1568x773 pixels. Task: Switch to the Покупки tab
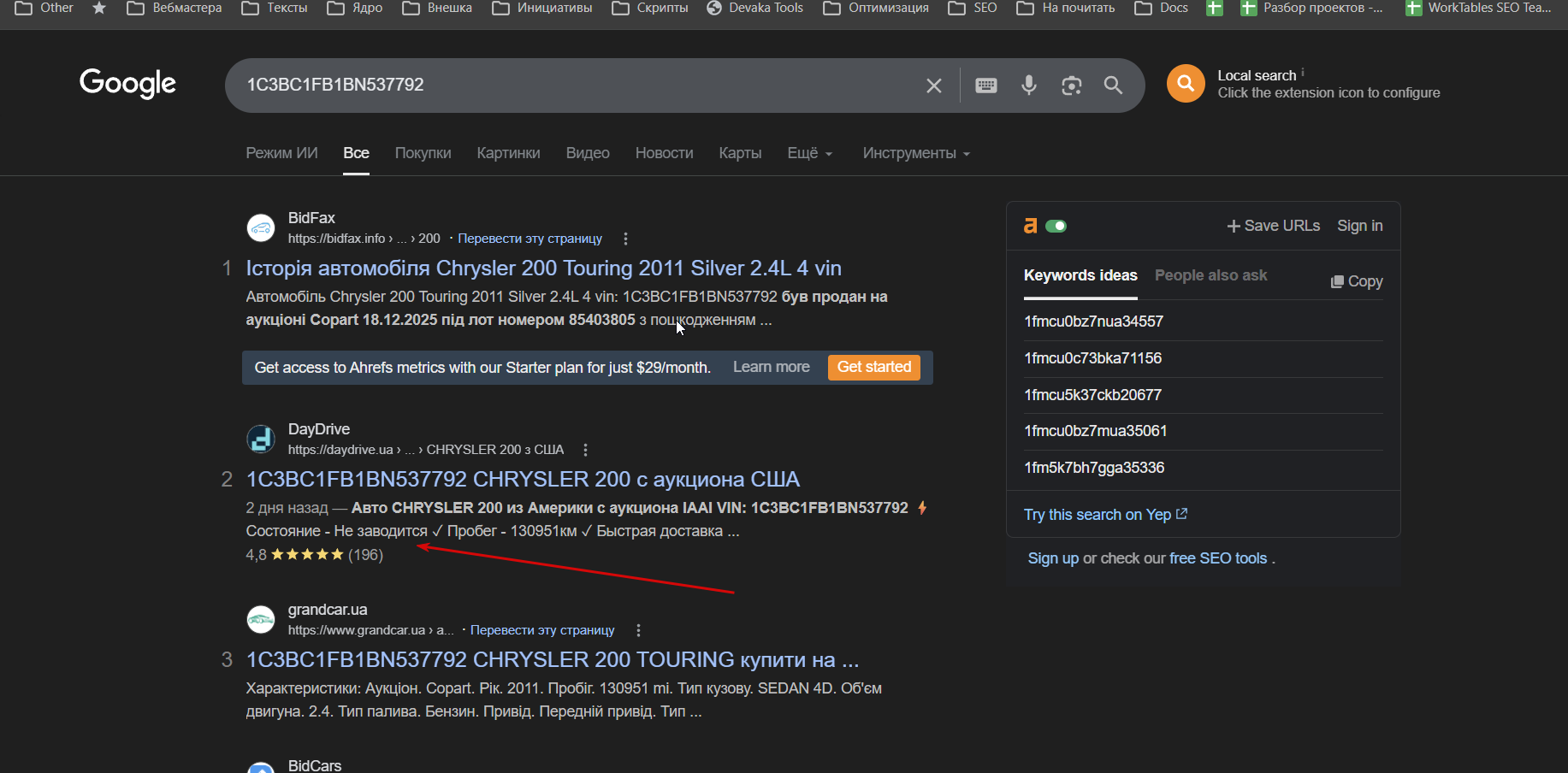(423, 153)
